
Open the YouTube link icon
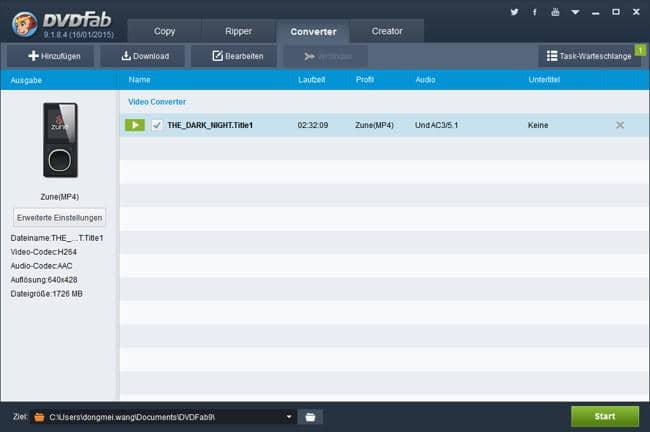click(556, 12)
